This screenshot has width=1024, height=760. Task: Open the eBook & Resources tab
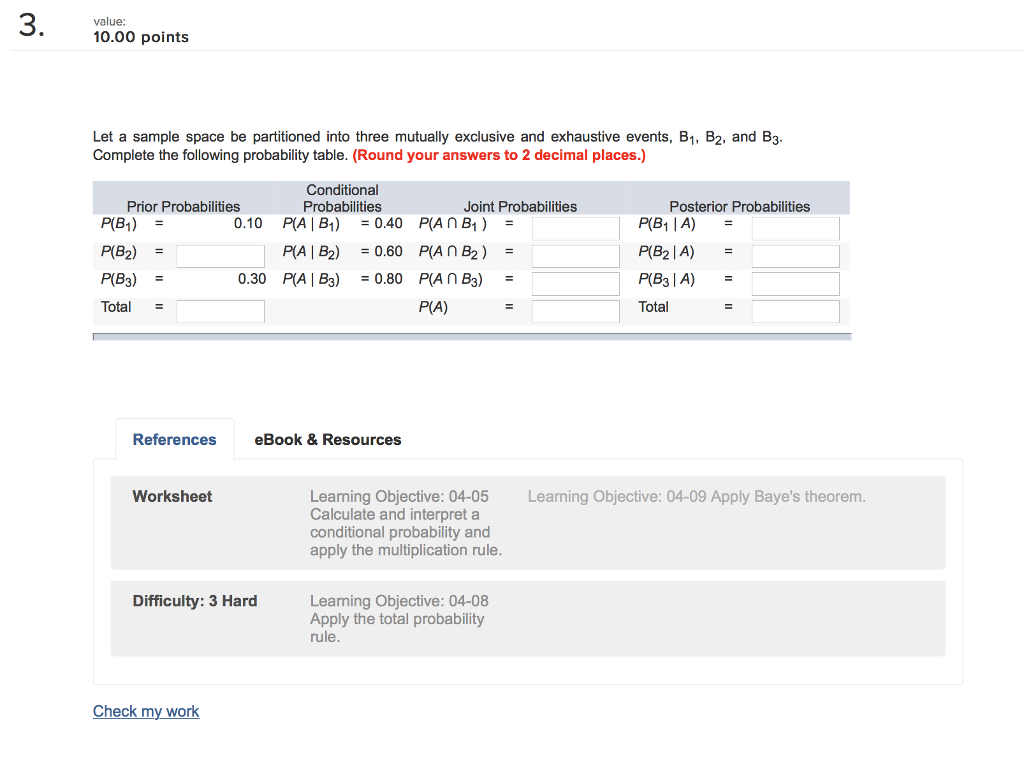pos(328,440)
